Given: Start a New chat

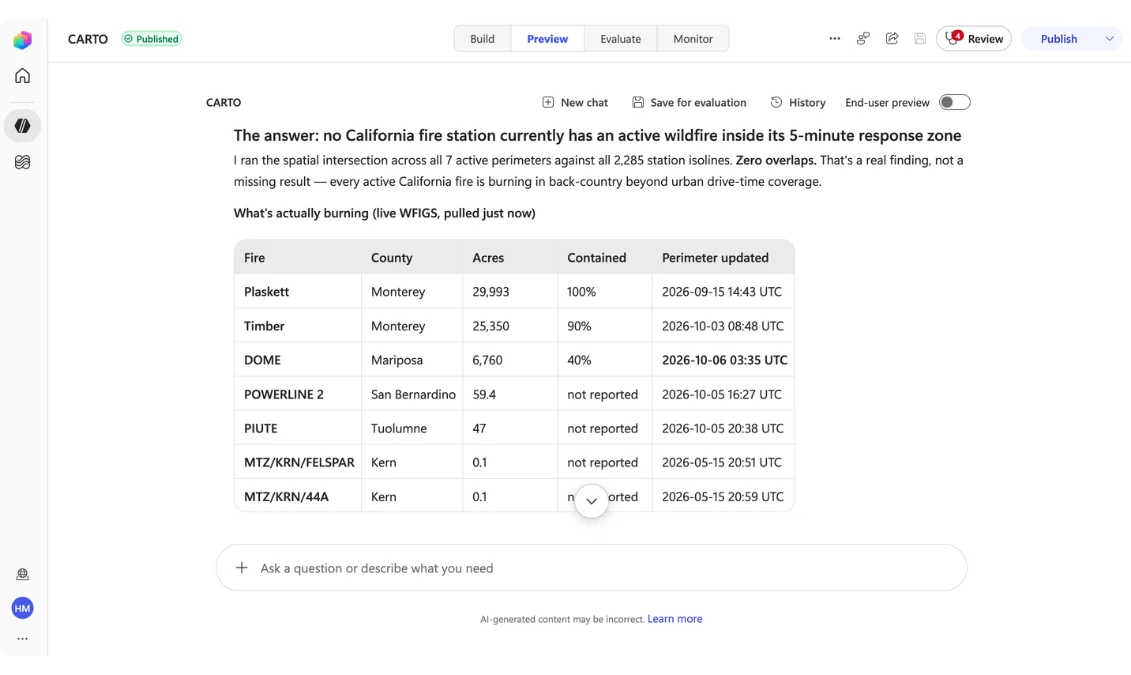Looking at the screenshot, I should coord(575,102).
